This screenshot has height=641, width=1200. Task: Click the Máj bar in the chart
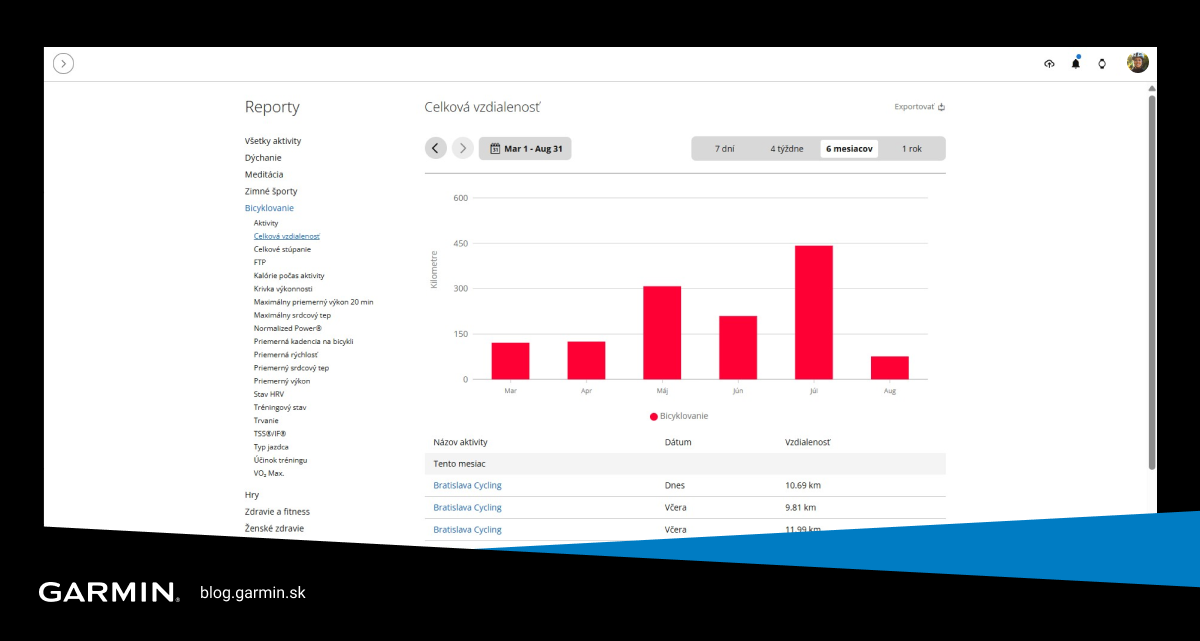coord(662,333)
